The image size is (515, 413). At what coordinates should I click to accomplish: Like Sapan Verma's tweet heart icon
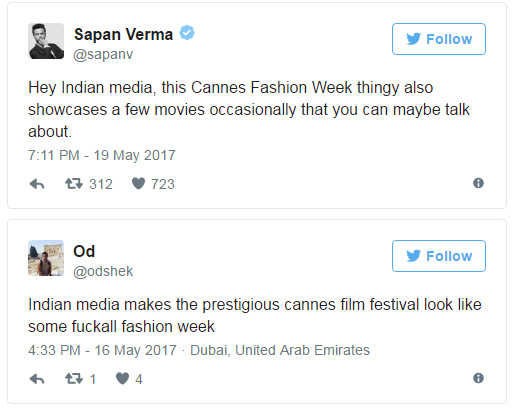click(x=138, y=184)
